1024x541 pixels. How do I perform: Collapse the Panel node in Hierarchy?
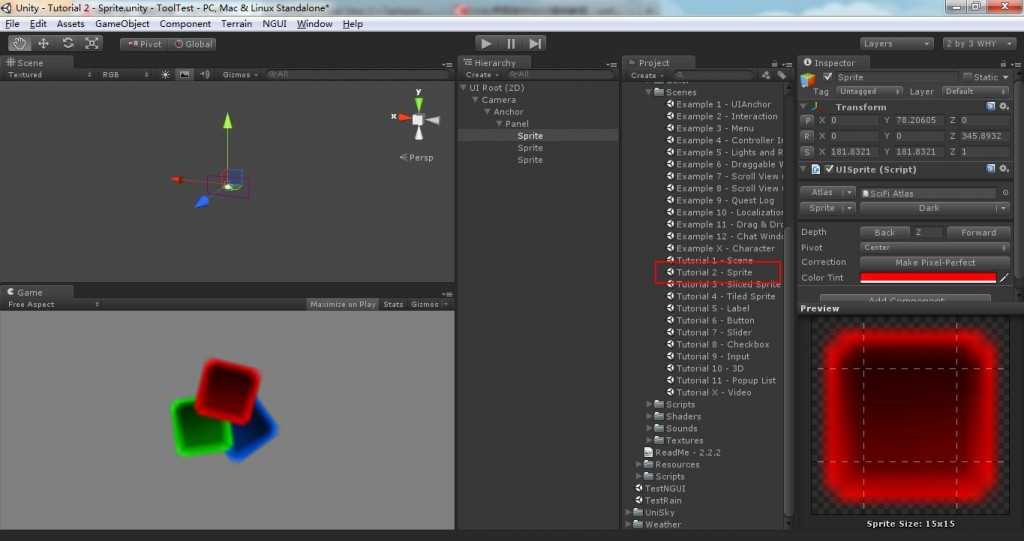tap(499, 123)
